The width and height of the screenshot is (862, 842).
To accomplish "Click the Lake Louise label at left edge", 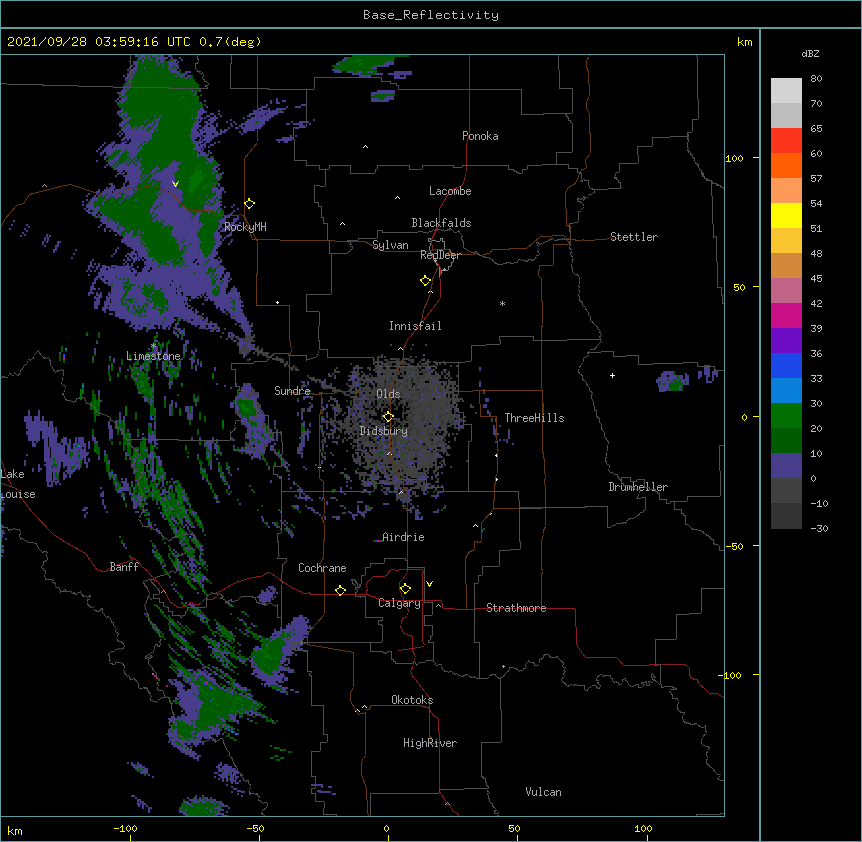I will [18, 484].
